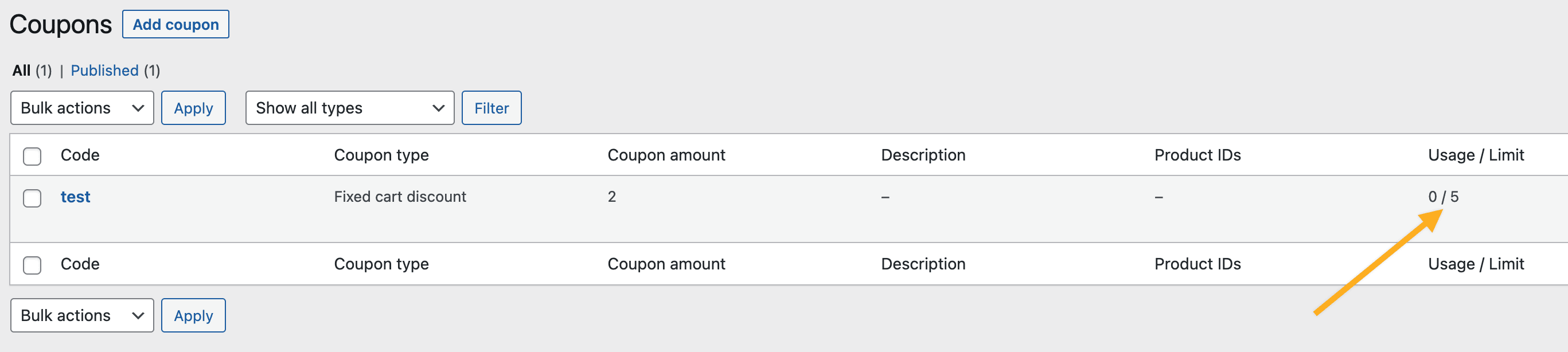
Task: Toggle the select-all checkbox in footer row
Action: [32, 264]
